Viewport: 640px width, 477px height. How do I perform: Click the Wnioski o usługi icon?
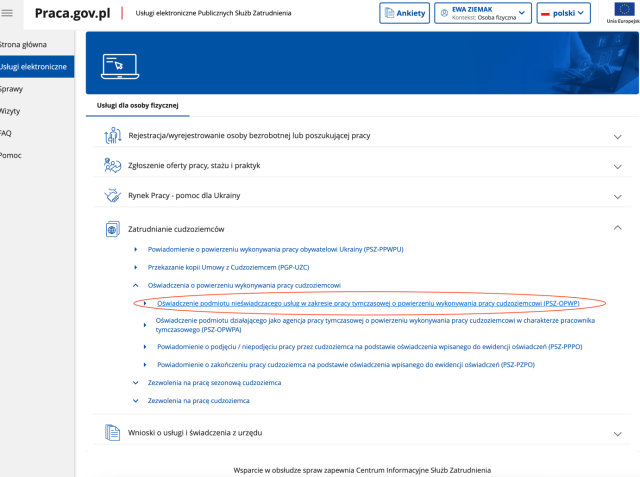[x=113, y=432]
